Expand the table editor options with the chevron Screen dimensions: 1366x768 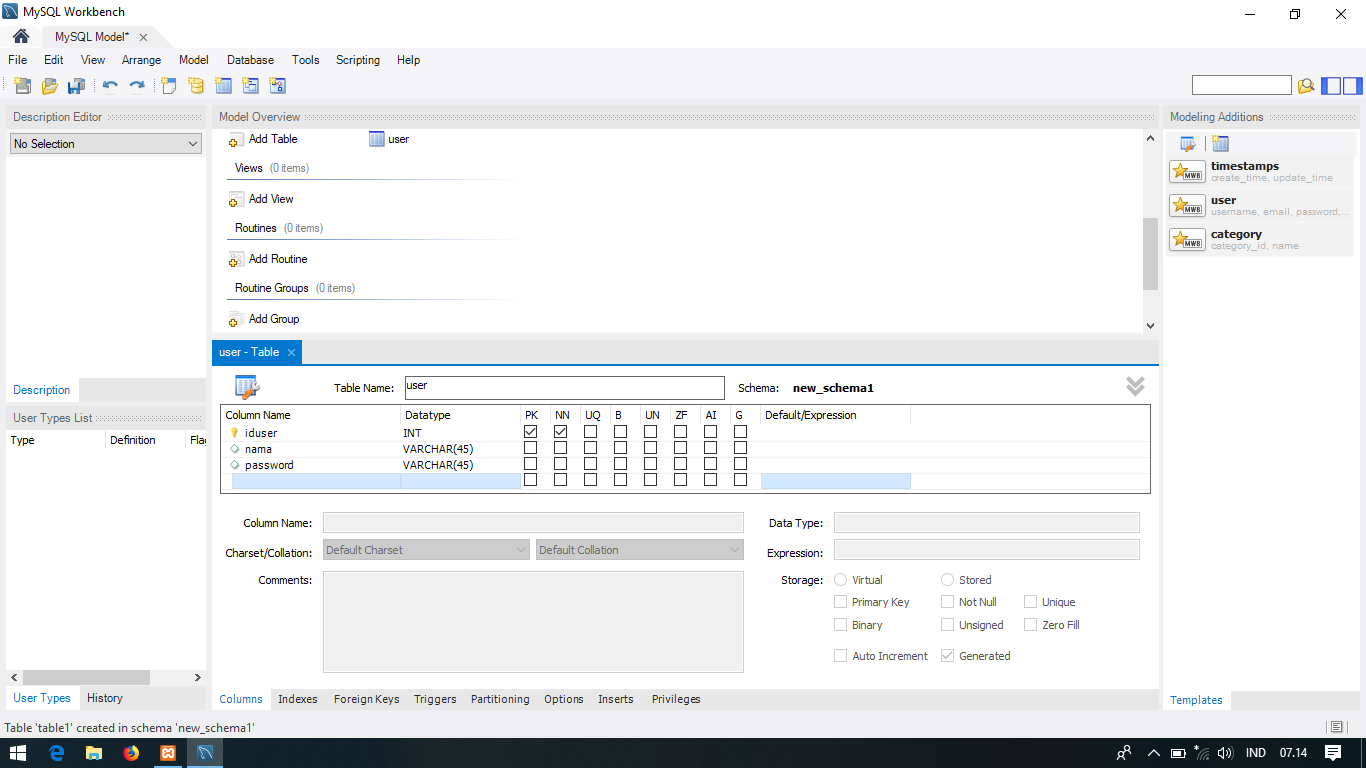click(x=1135, y=387)
